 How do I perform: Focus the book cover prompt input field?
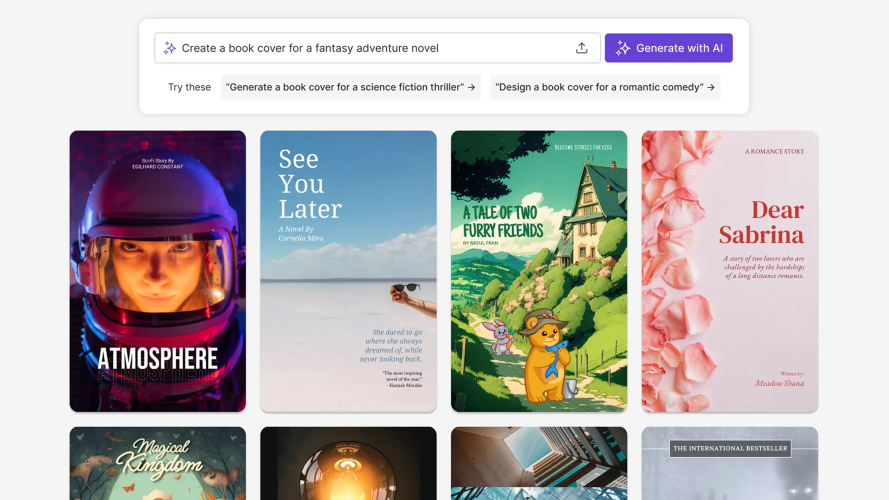[377, 48]
